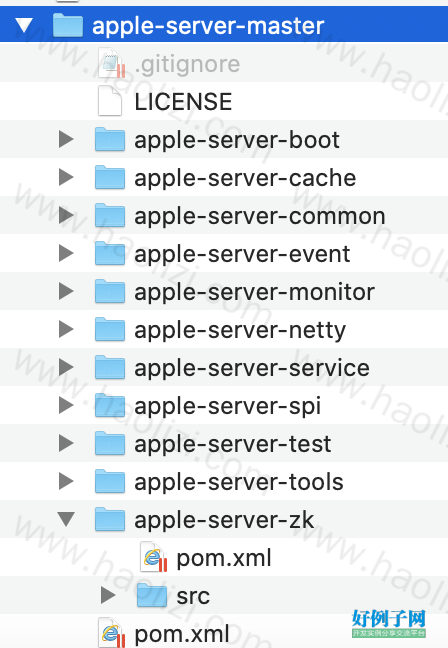Click the src folder icon

point(152,595)
